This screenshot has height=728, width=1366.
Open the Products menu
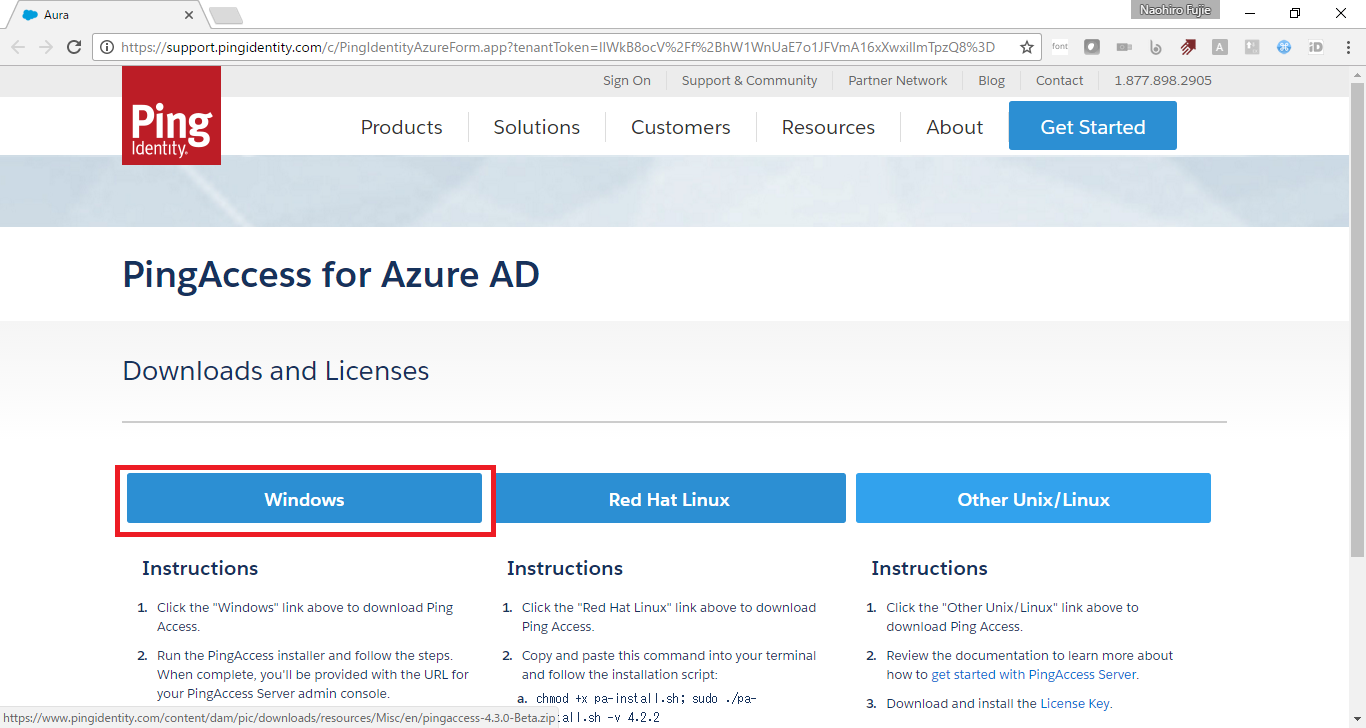point(401,126)
